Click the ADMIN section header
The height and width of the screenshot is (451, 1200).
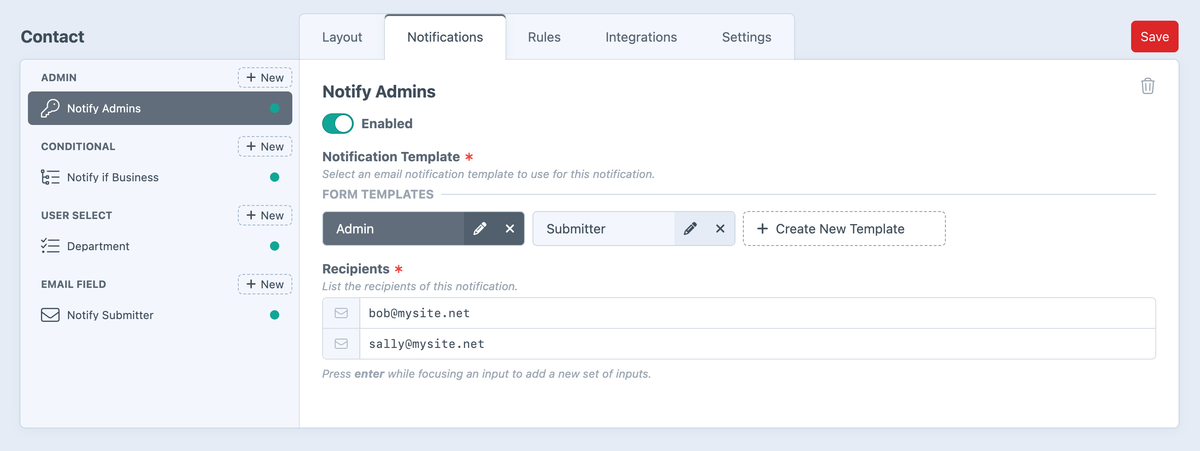click(59, 77)
